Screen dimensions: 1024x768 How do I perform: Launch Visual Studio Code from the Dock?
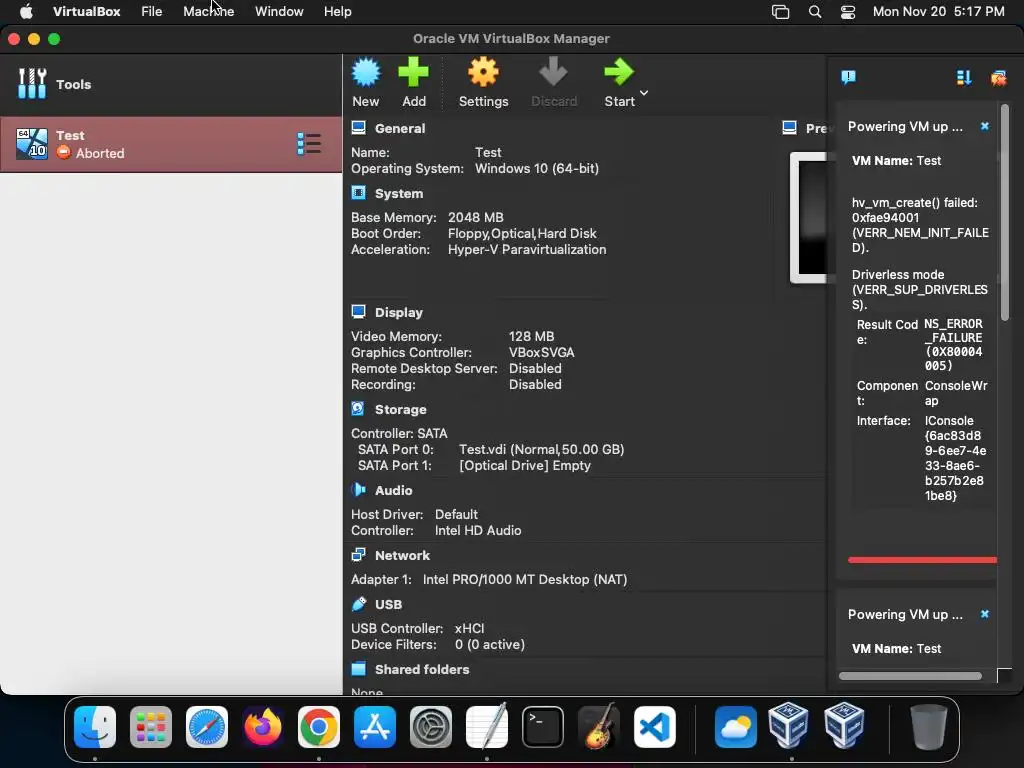tap(654, 726)
